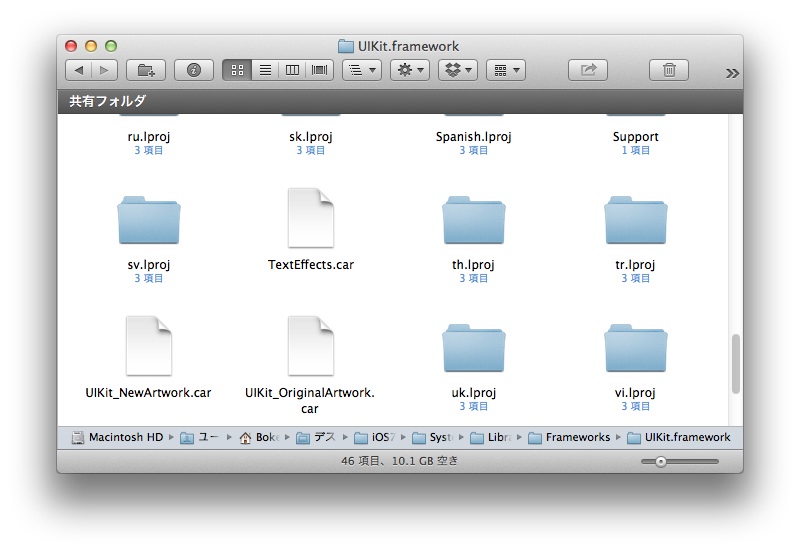Minimize the window with the yellow button
The height and width of the screenshot is (552, 800).
point(91,46)
